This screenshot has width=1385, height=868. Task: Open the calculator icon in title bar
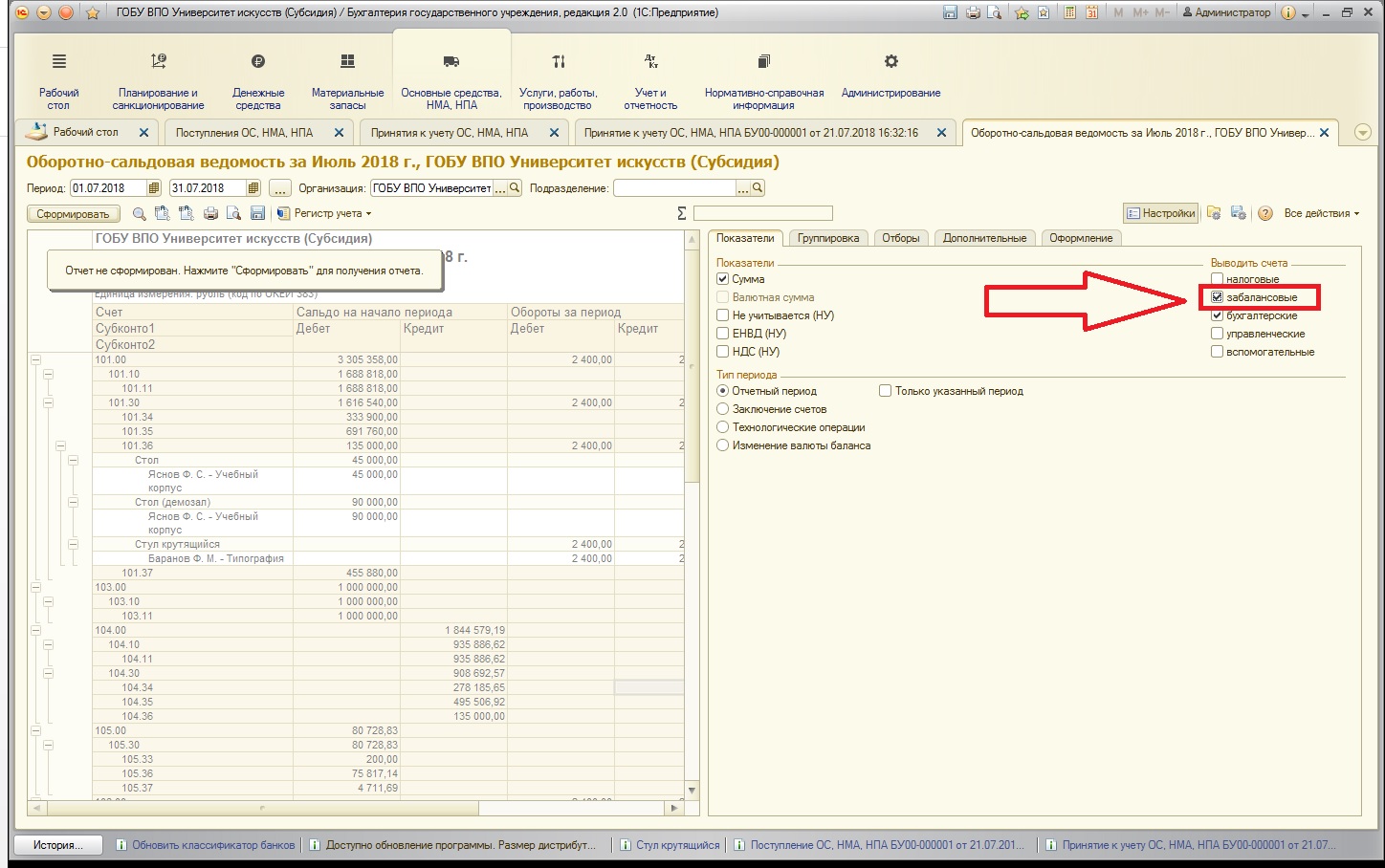(1069, 12)
